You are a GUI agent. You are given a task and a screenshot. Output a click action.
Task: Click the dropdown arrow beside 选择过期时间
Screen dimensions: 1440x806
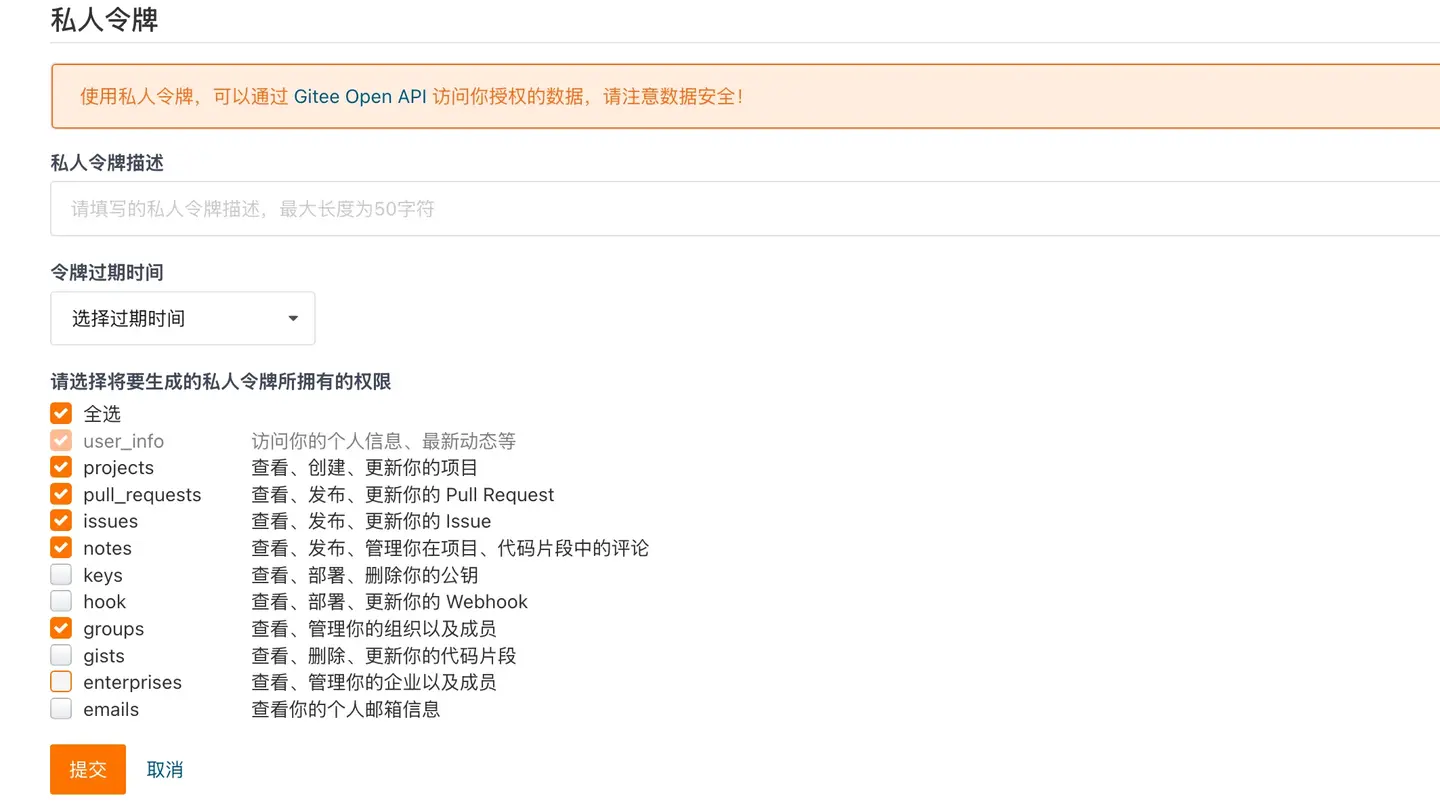pos(292,317)
